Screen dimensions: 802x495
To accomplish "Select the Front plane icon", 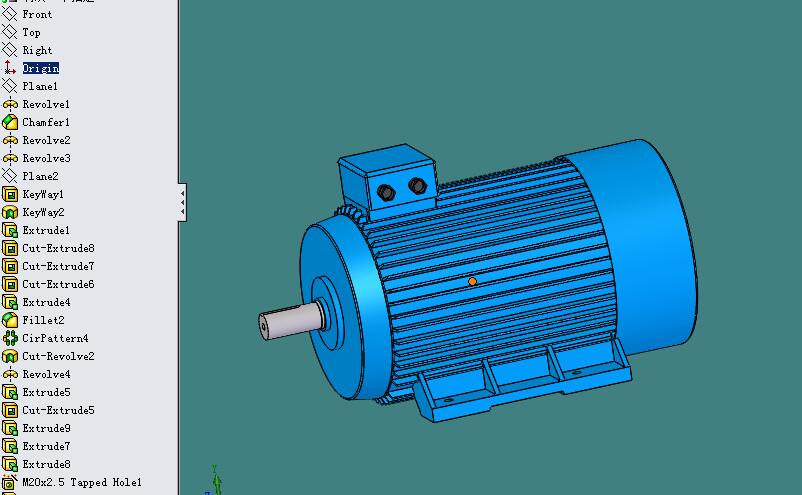I will (10, 14).
